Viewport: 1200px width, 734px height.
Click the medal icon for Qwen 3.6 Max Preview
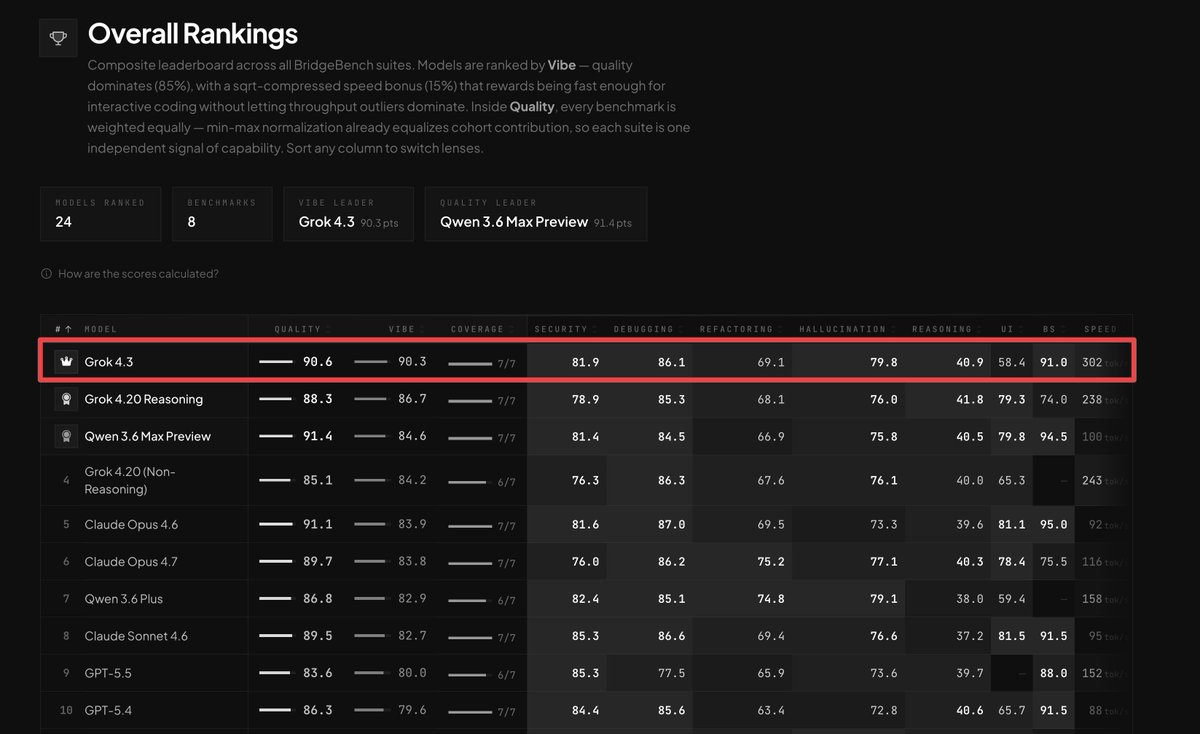(x=66, y=436)
